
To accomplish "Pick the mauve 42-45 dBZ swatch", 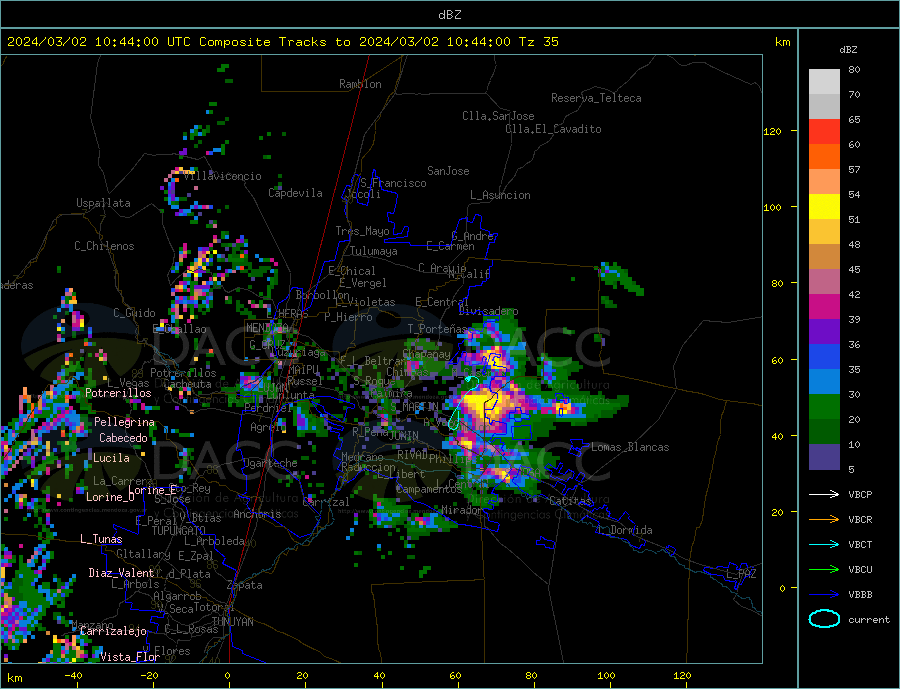I will (824, 281).
